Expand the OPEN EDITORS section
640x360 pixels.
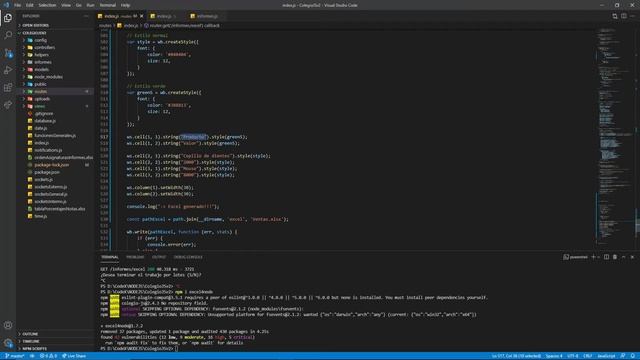click(x=55, y=25)
